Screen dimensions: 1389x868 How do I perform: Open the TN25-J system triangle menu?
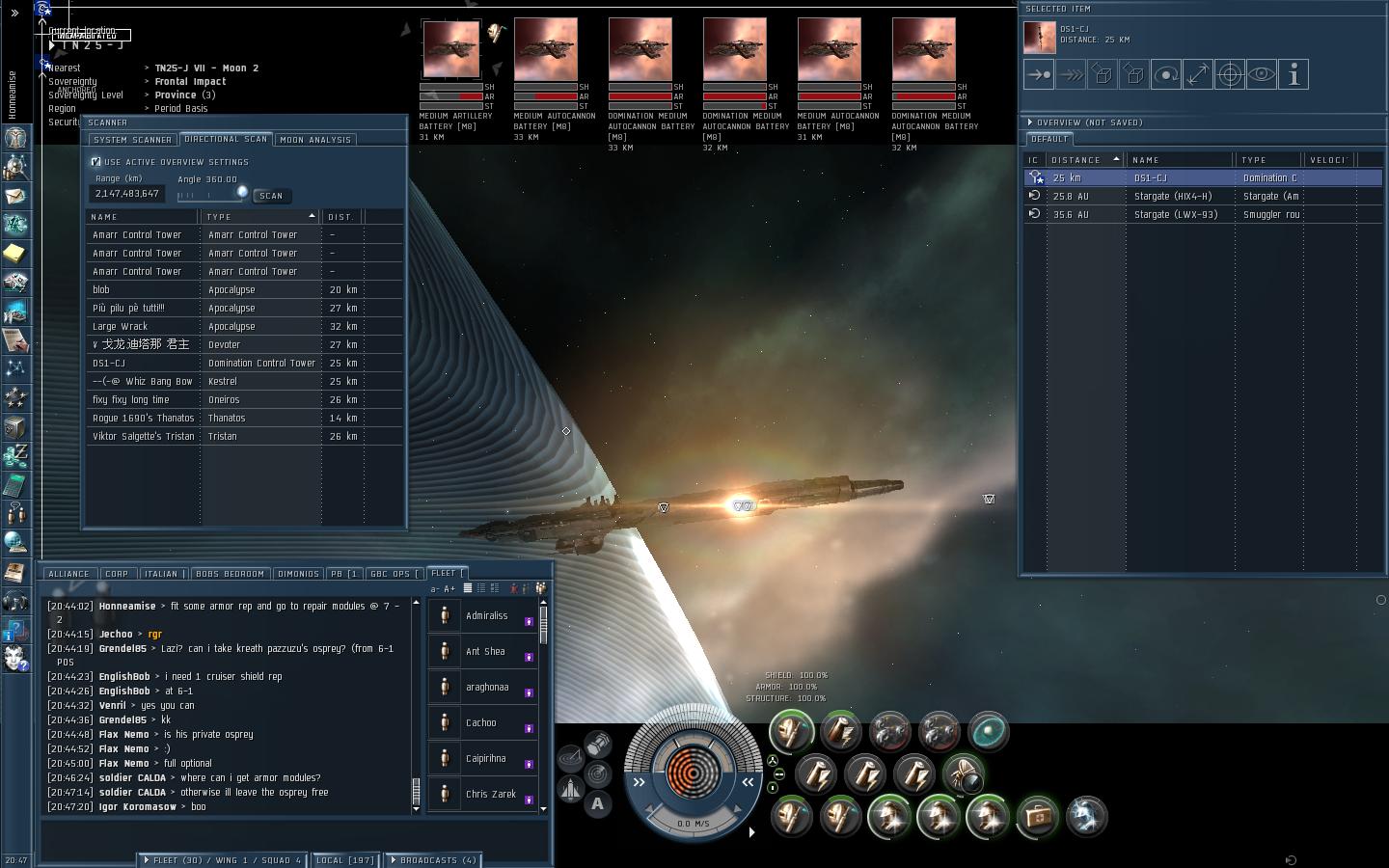pyautogui.click(x=51, y=45)
